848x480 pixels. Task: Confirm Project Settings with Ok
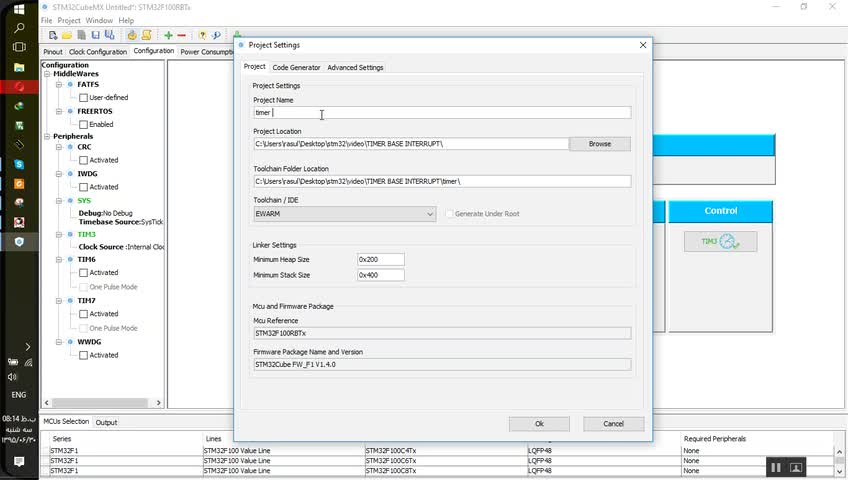(539, 424)
